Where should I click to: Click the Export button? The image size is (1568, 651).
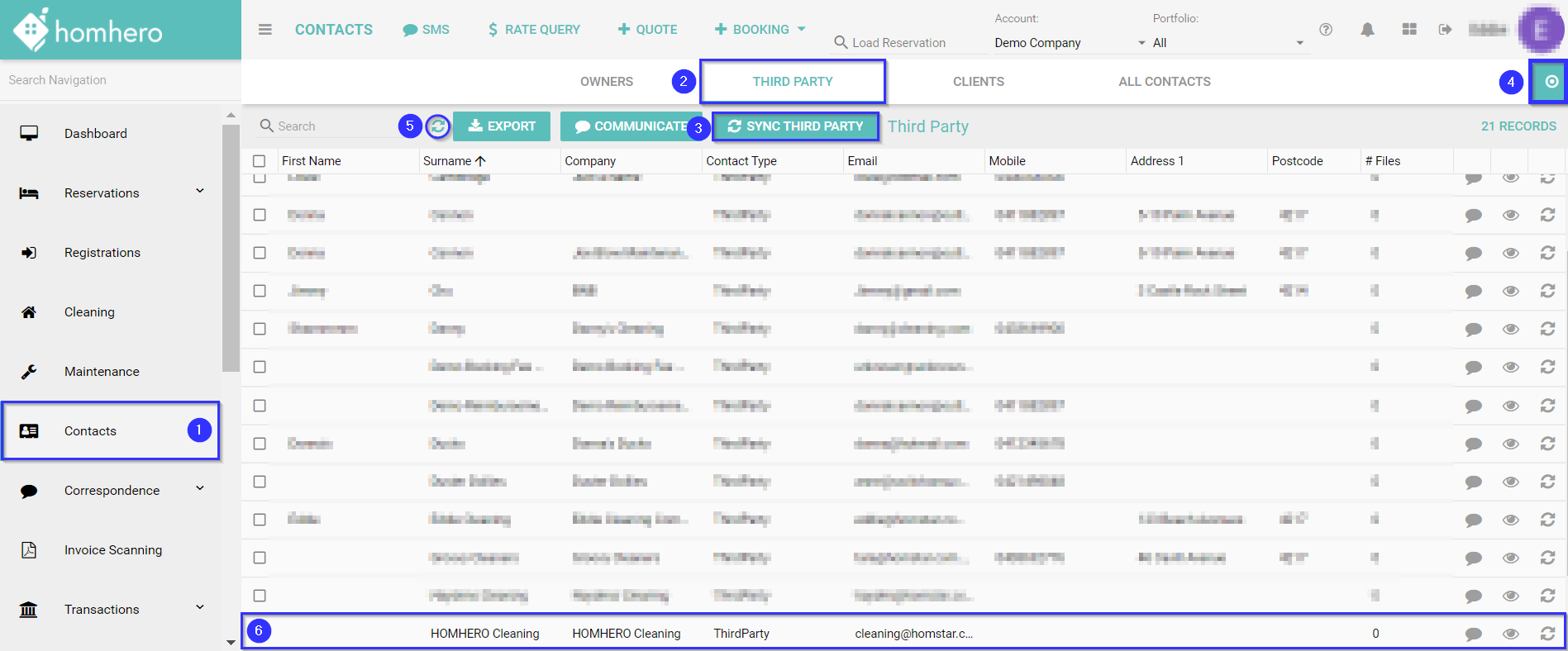[x=502, y=126]
